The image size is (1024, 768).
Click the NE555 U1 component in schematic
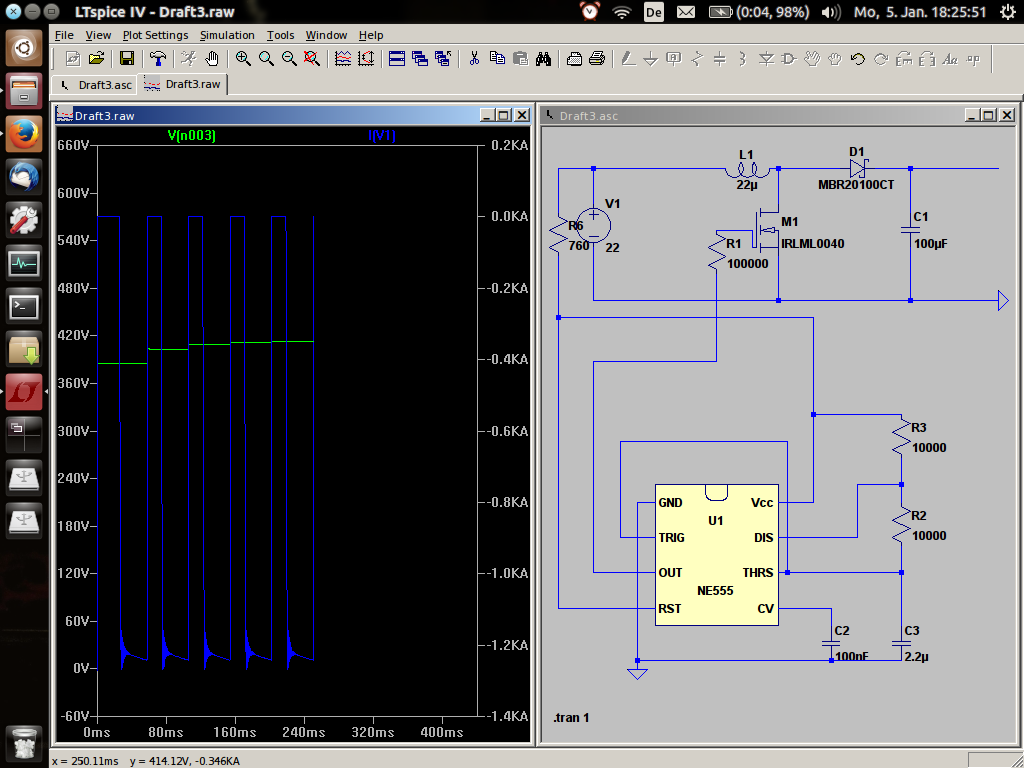716,555
